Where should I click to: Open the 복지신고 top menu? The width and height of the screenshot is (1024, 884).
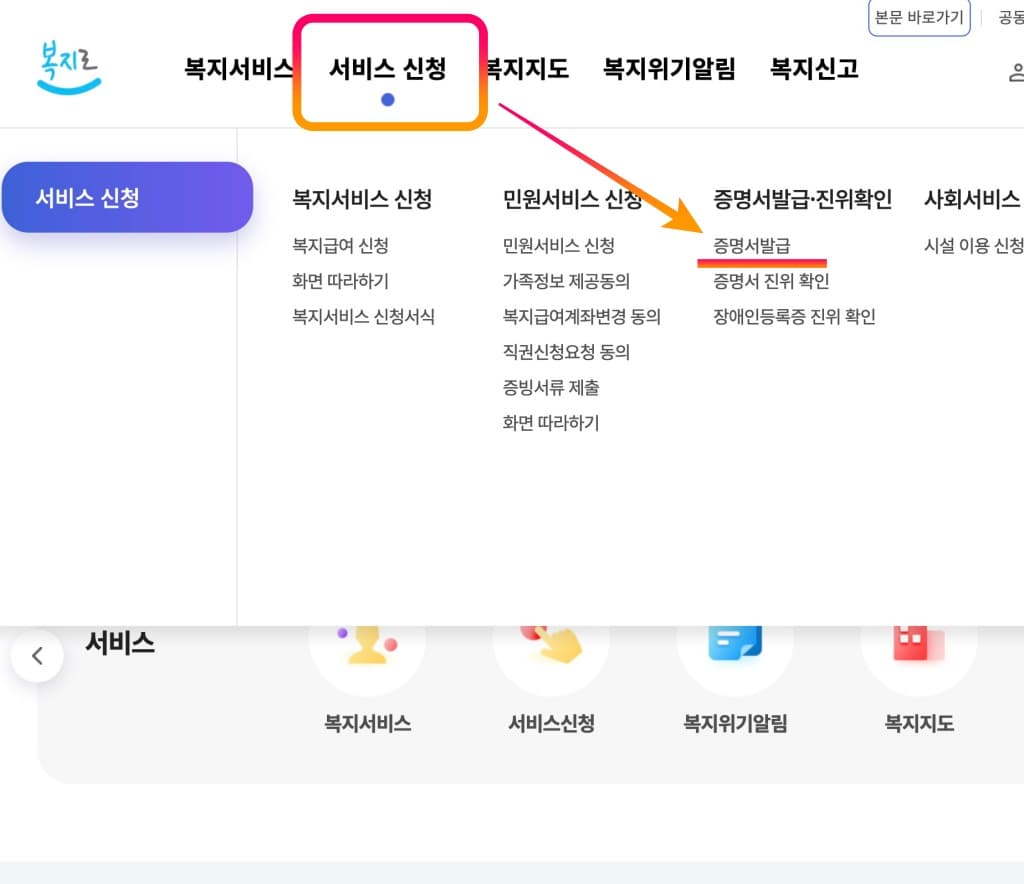point(814,69)
